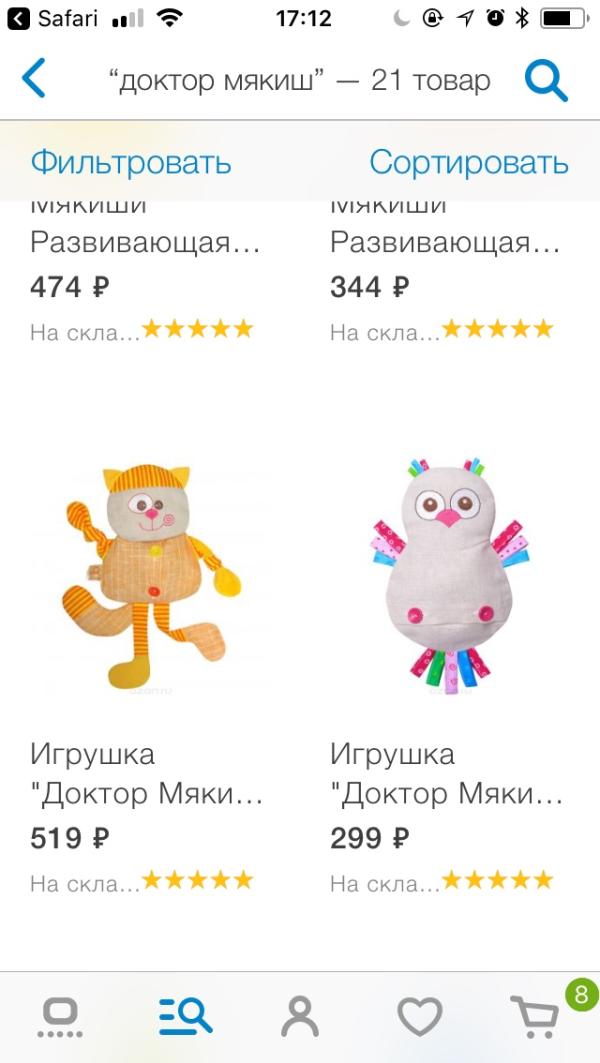
Task: Tap star rating of the 344 ₽ item
Action: tap(498, 329)
